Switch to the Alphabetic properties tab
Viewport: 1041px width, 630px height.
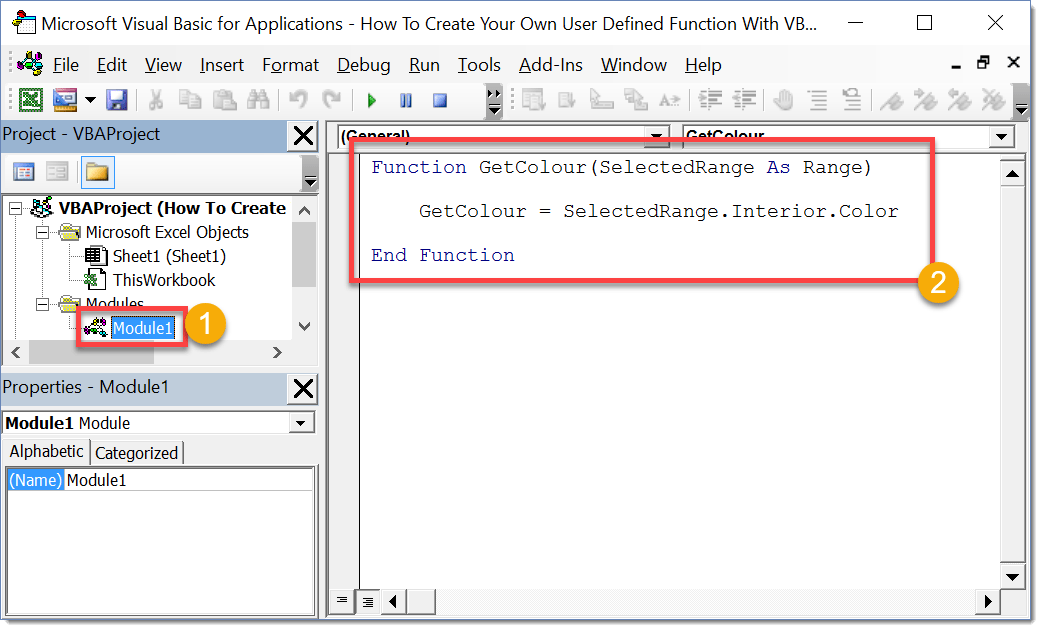click(46, 451)
